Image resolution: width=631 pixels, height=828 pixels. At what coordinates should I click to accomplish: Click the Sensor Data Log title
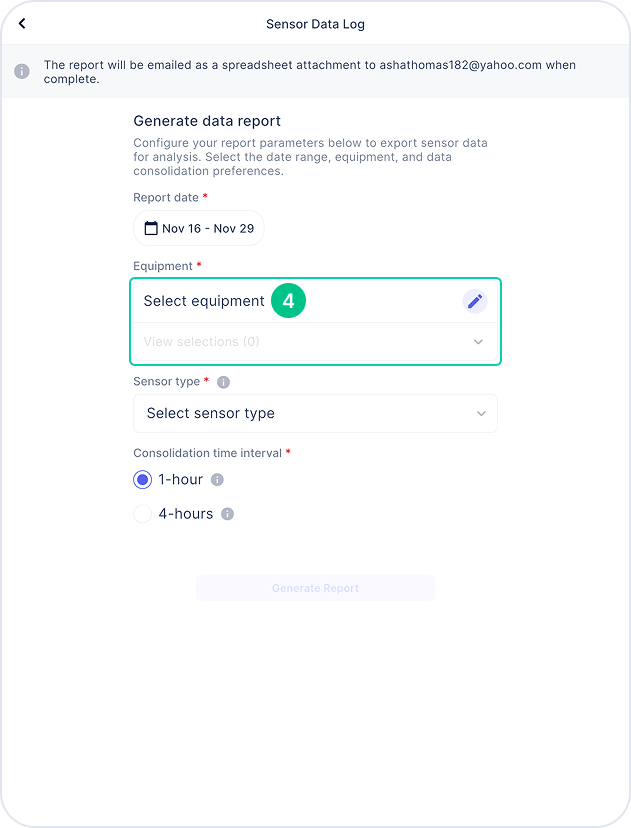click(x=315, y=24)
